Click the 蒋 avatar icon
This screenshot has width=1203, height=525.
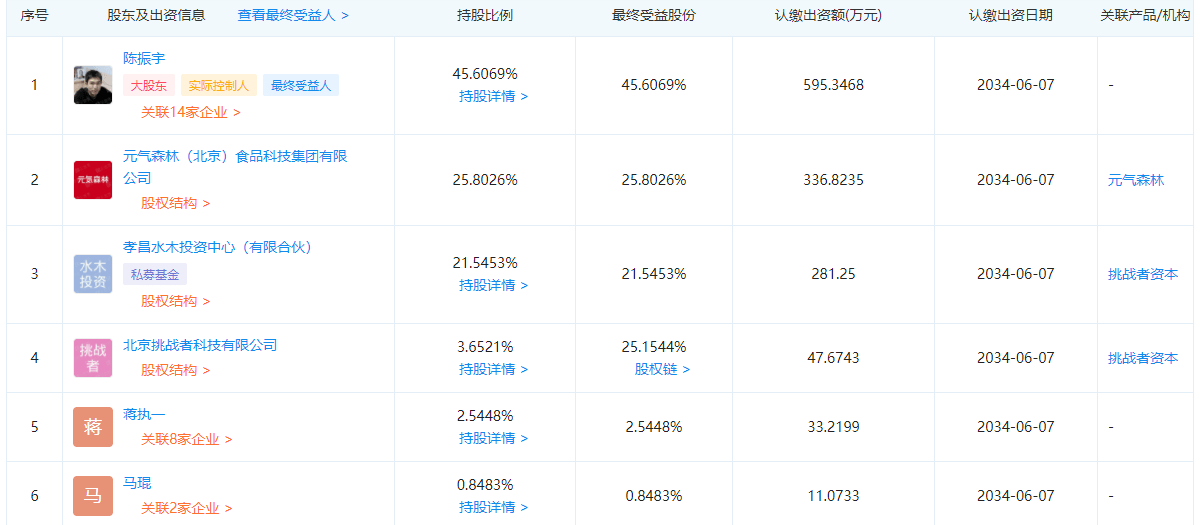93,427
